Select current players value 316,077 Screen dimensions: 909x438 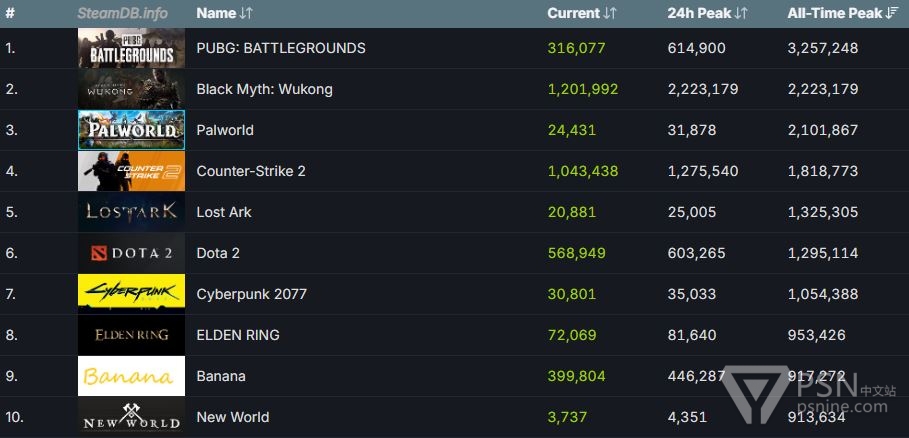tap(576, 48)
